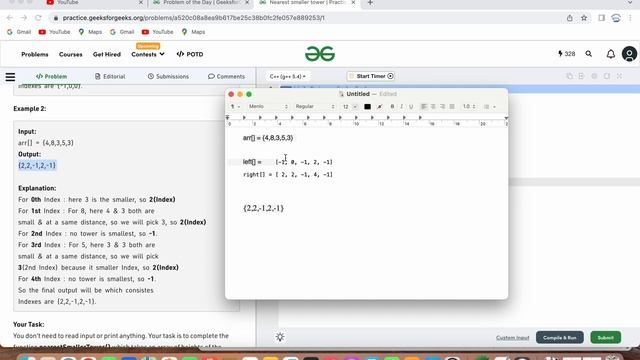Click the right margin marker on ruler
Image resolution: width=640 pixels, height=360 pixels.
[506, 118]
